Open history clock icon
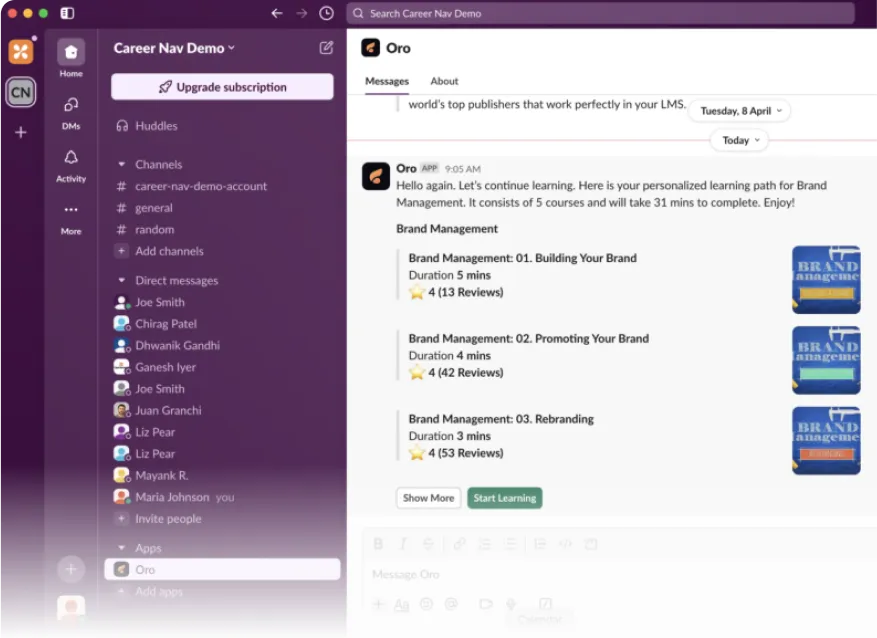Screen dimensions: 877x638 [326, 13]
